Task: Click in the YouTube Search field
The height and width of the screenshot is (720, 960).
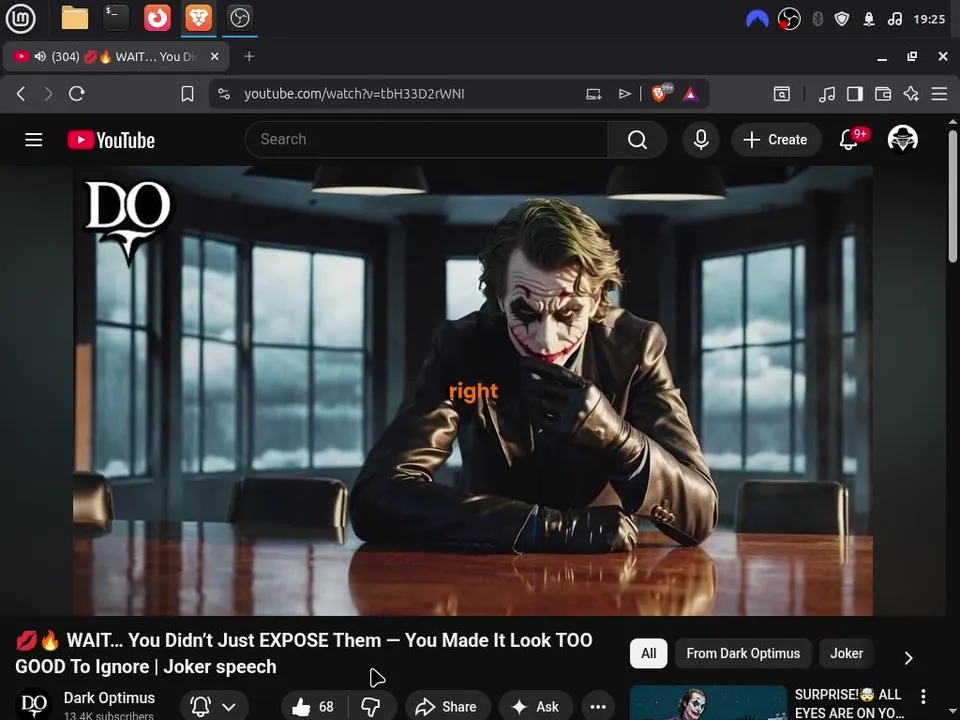Action: [427, 140]
